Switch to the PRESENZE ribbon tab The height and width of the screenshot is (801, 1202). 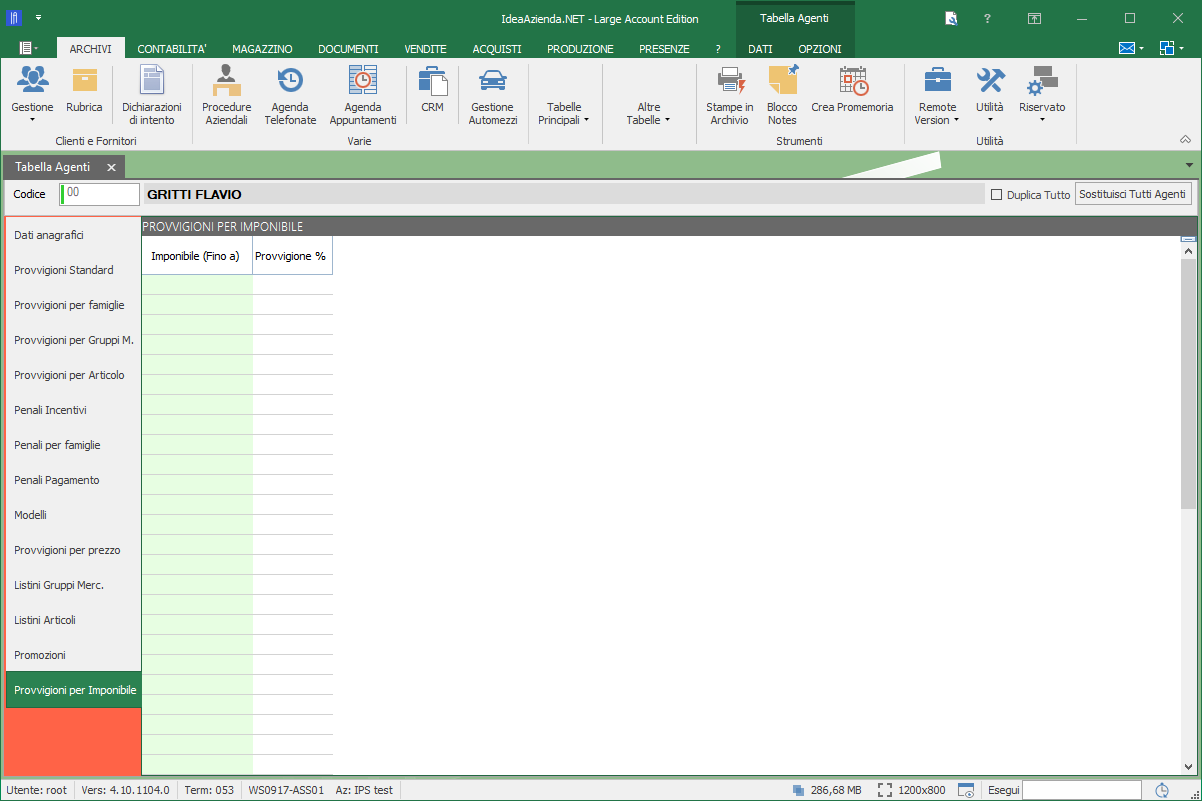pos(664,48)
